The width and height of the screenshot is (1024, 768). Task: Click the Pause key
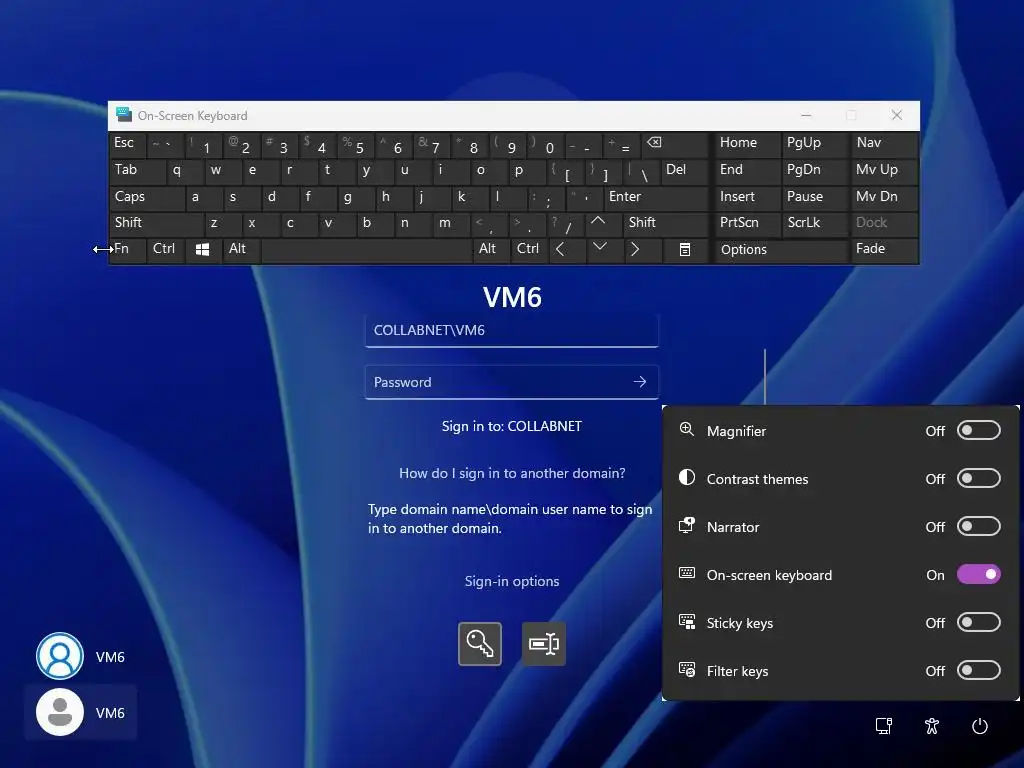point(814,197)
